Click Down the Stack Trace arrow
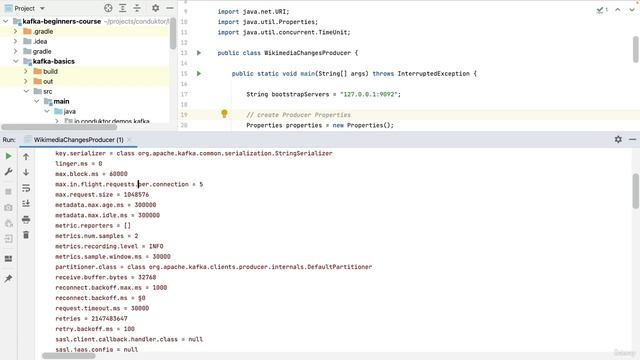This screenshot has height=360, width=640. [x=26, y=172]
